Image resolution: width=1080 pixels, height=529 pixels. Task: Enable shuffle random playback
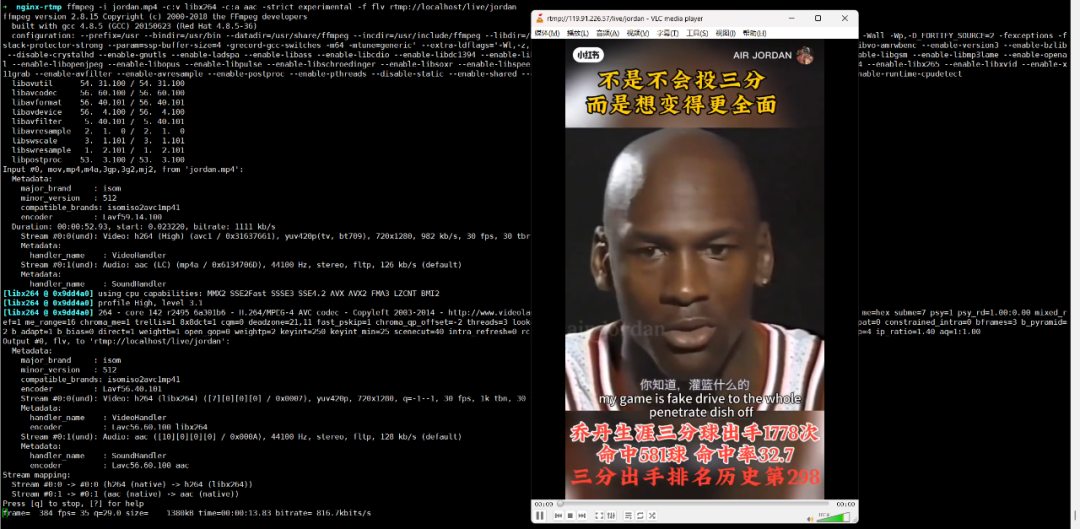coord(651,515)
